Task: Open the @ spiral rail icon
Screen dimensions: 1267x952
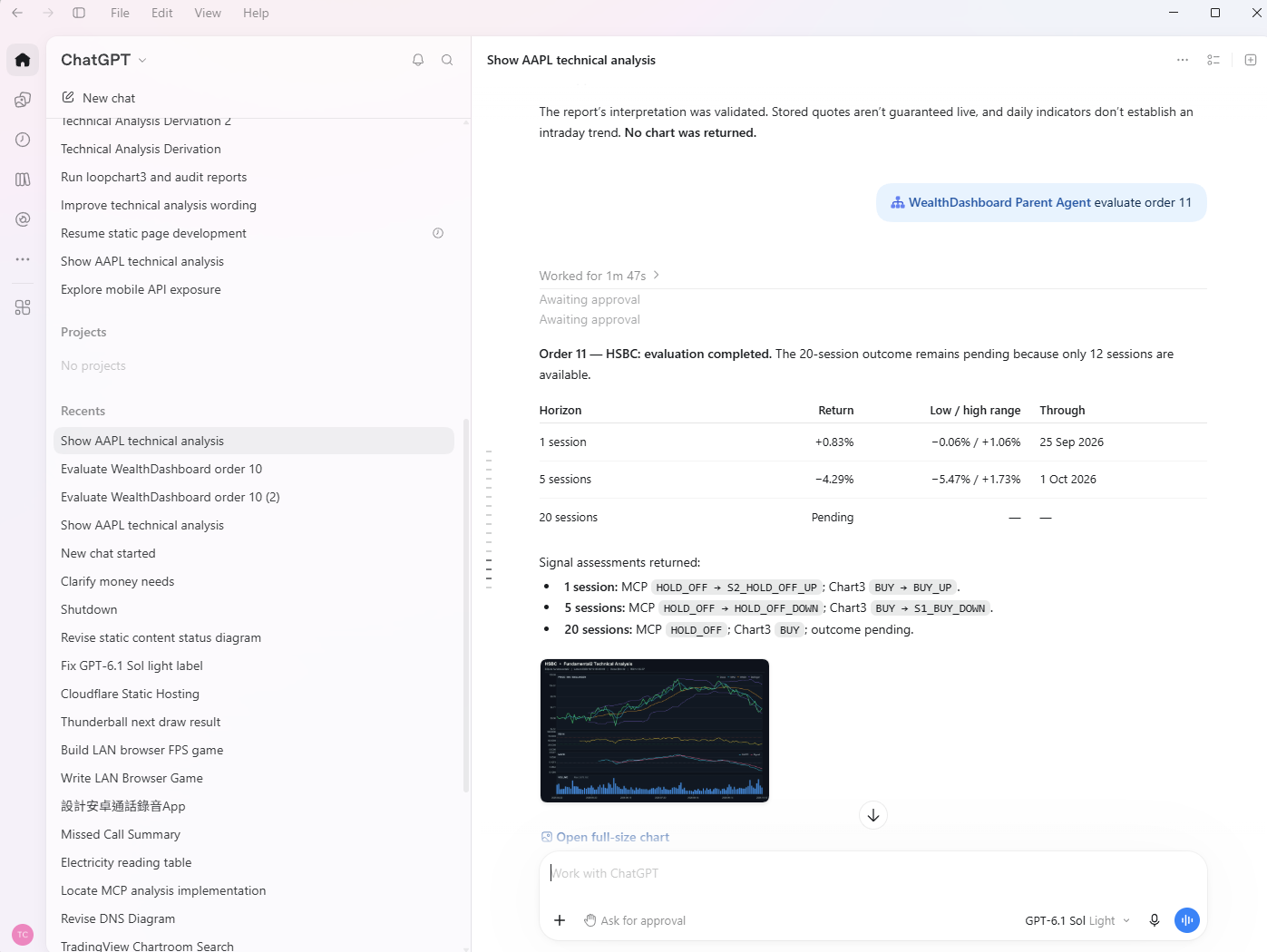Action: 23,219
